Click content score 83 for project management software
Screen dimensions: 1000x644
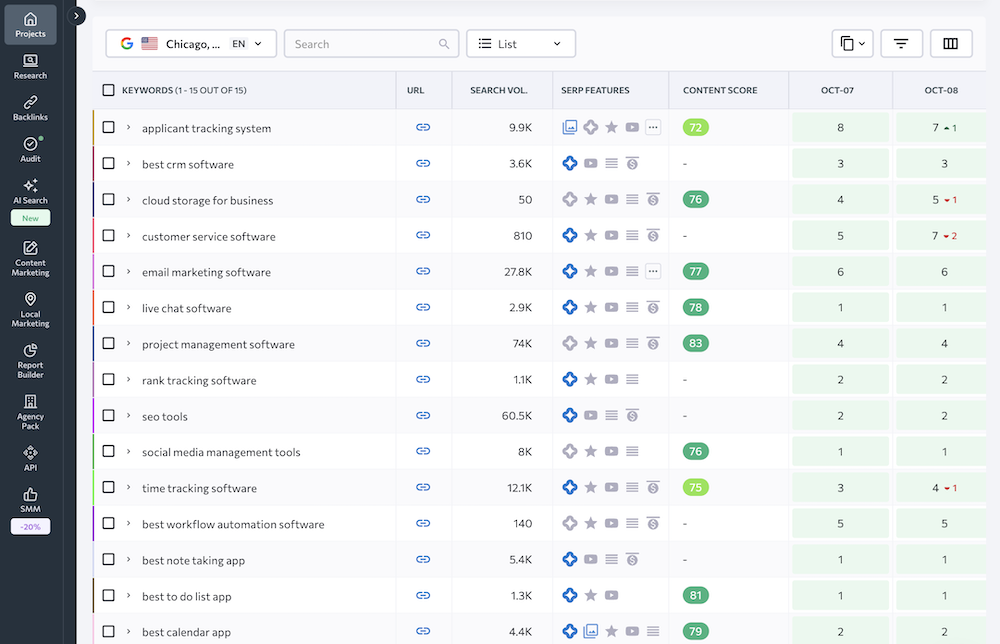[696, 344]
